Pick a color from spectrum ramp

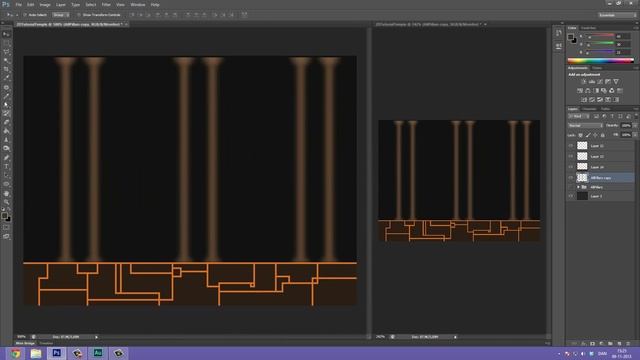click(x=600, y=60)
